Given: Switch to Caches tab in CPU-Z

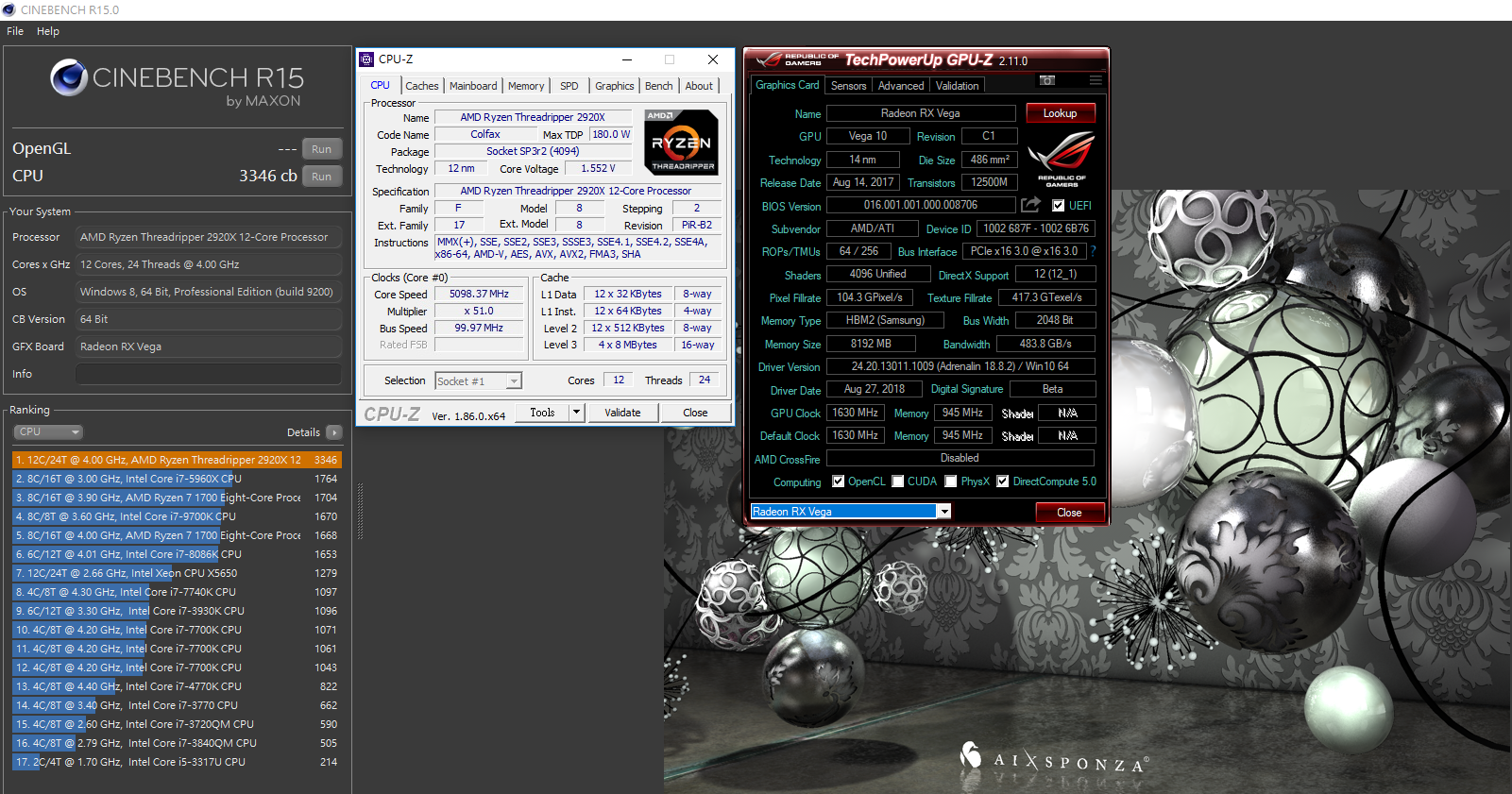Looking at the screenshot, I should coord(422,86).
